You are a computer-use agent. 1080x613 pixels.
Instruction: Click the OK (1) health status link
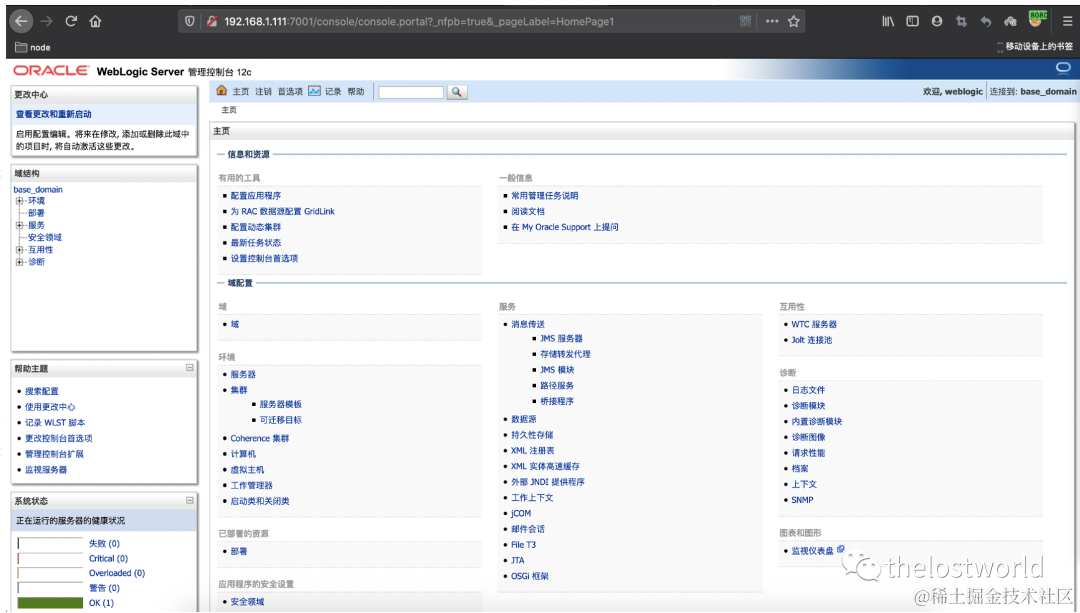click(x=101, y=603)
